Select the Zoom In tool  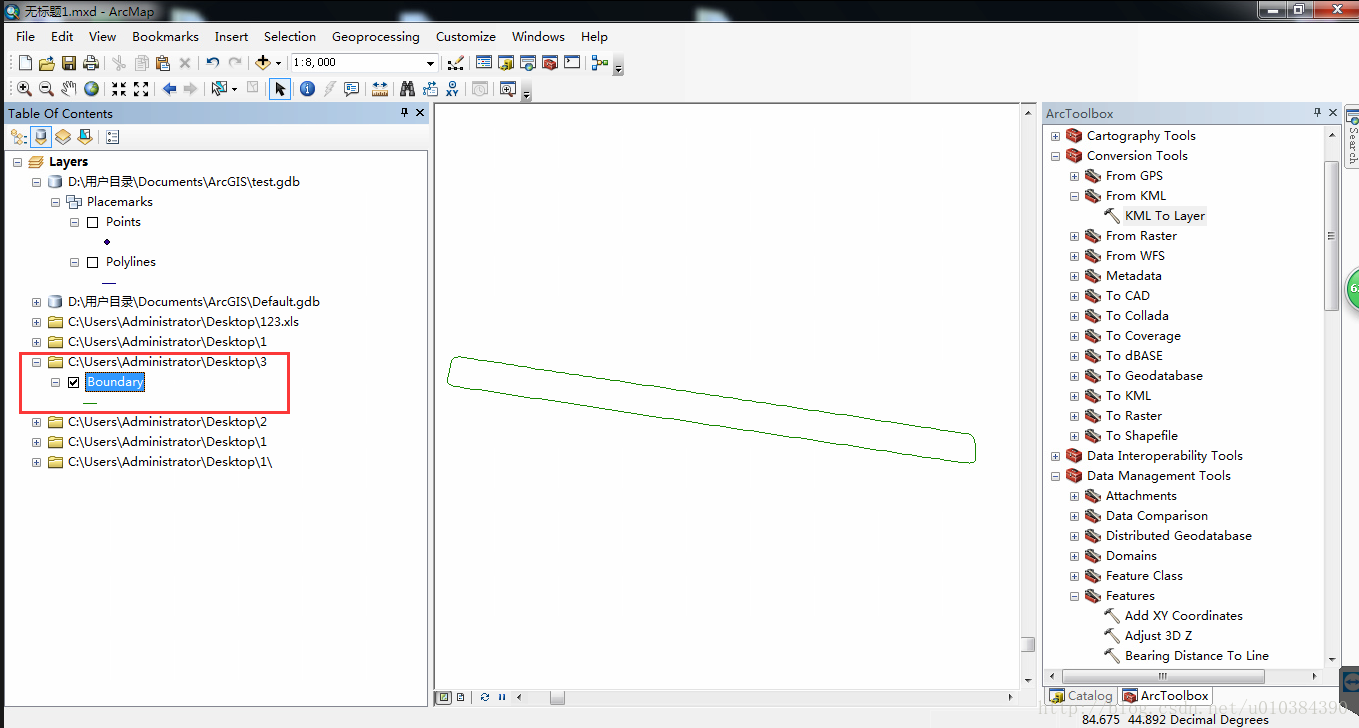pos(25,89)
